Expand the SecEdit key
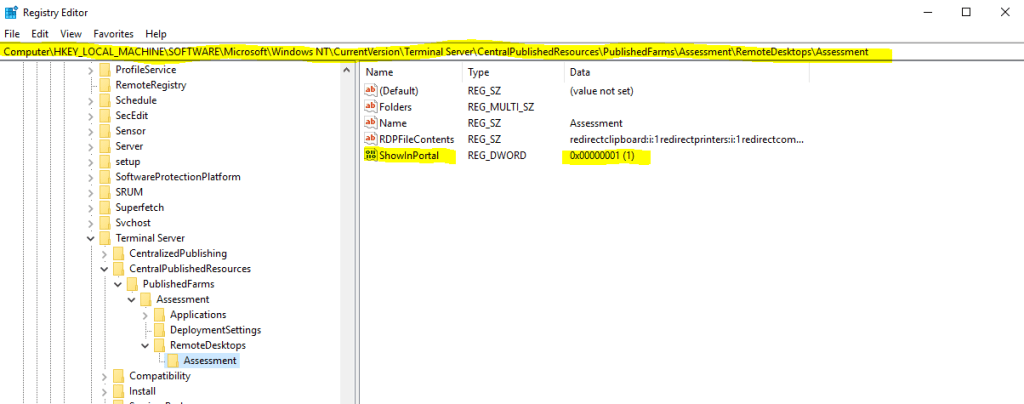Screen dimensions: 1024x404 (91, 116)
